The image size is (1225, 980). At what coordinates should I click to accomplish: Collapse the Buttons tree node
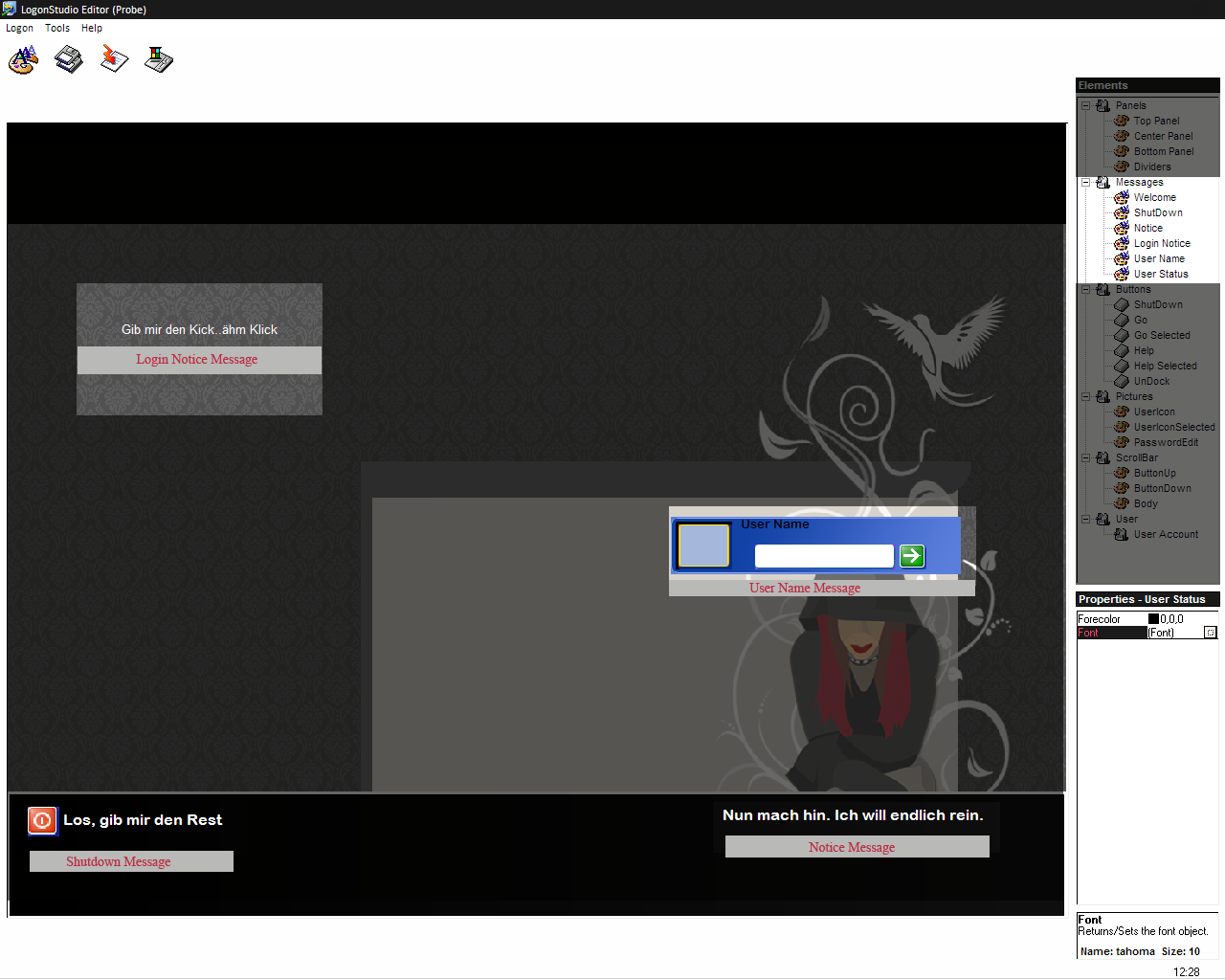(x=1086, y=289)
